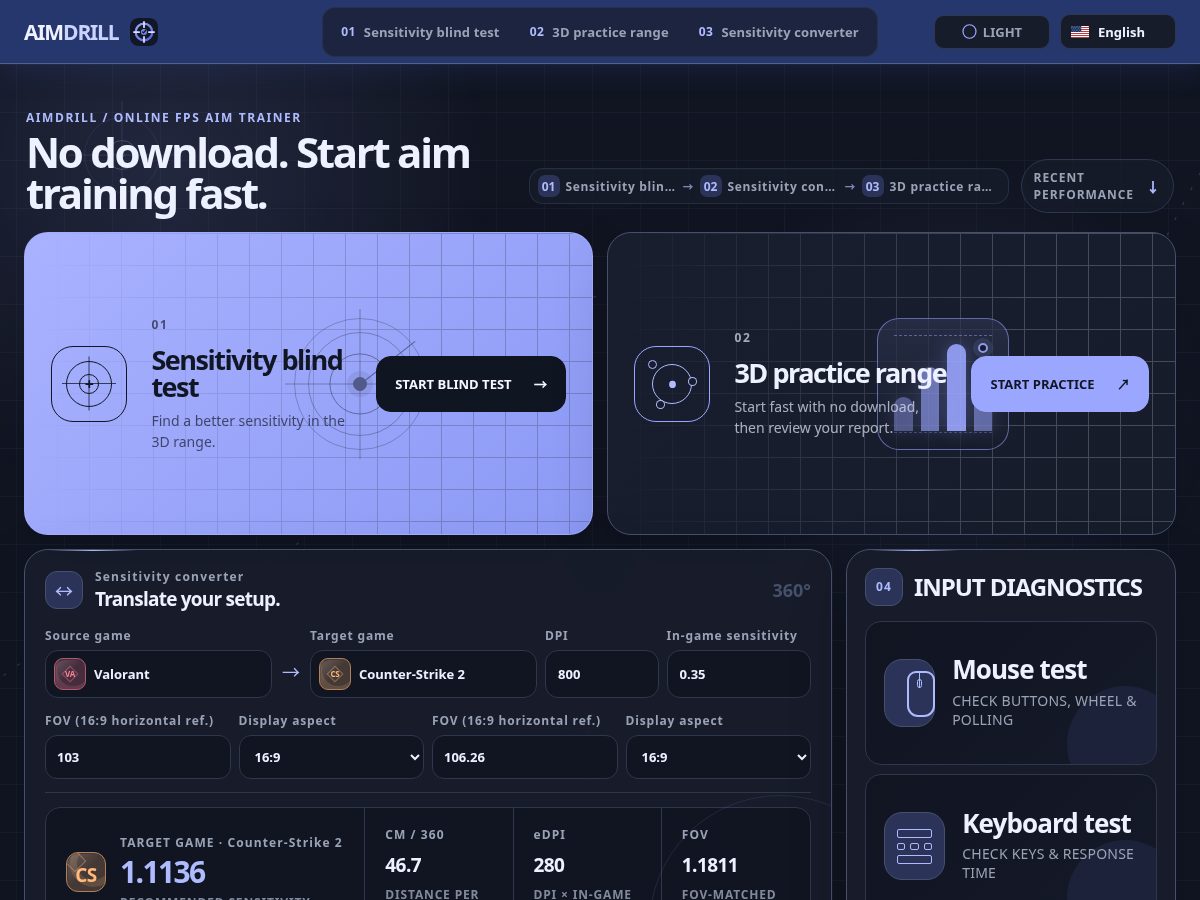Focus the in-game sensitivity field 0.35
This screenshot has height=900, width=1200.
pos(739,674)
